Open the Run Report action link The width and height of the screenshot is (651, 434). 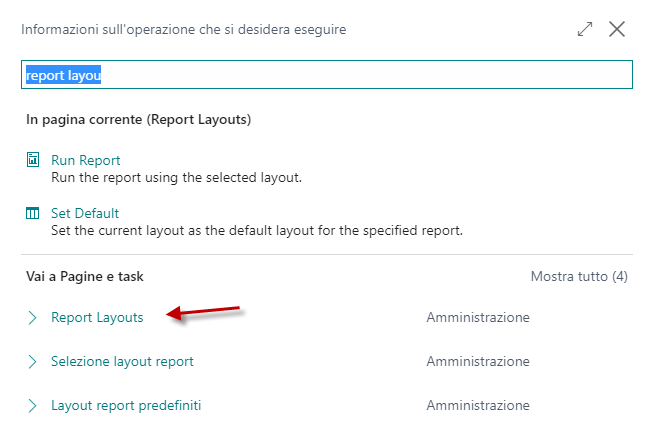click(x=86, y=160)
